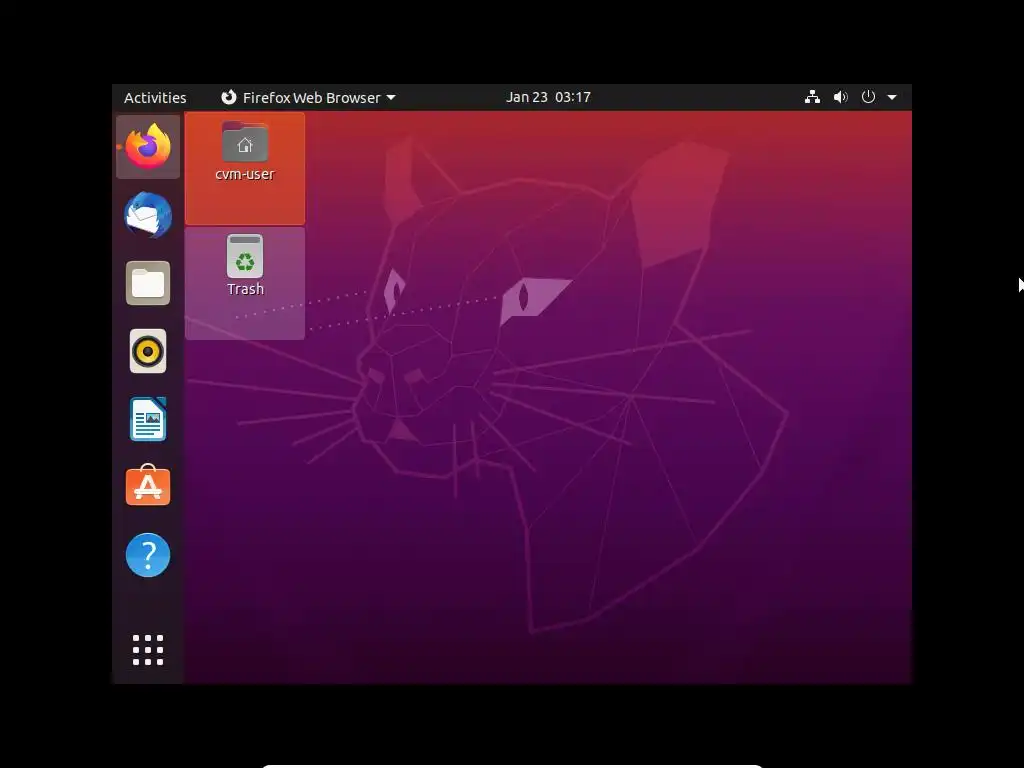This screenshot has height=768, width=1024.
Task: Open Ubuntu Software store icon
Action: tap(148, 486)
